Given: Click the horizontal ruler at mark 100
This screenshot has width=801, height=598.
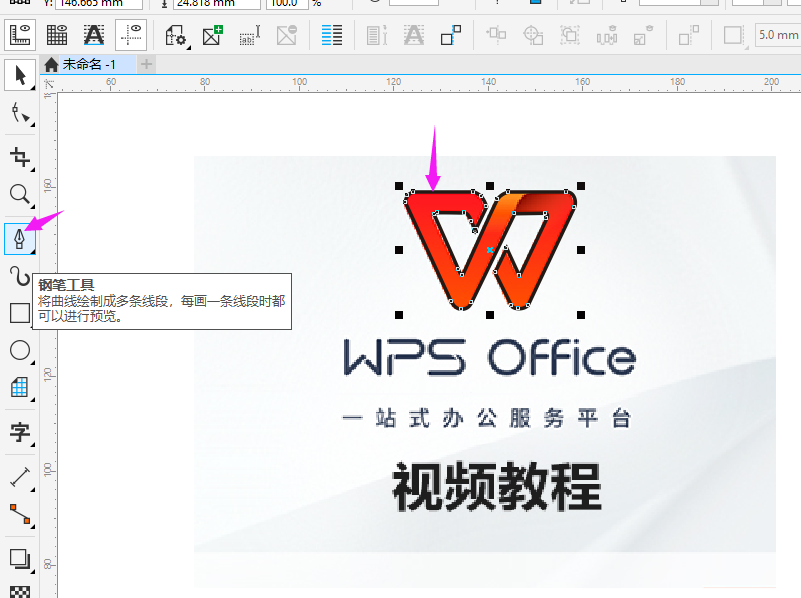Looking at the screenshot, I should click(x=299, y=84).
